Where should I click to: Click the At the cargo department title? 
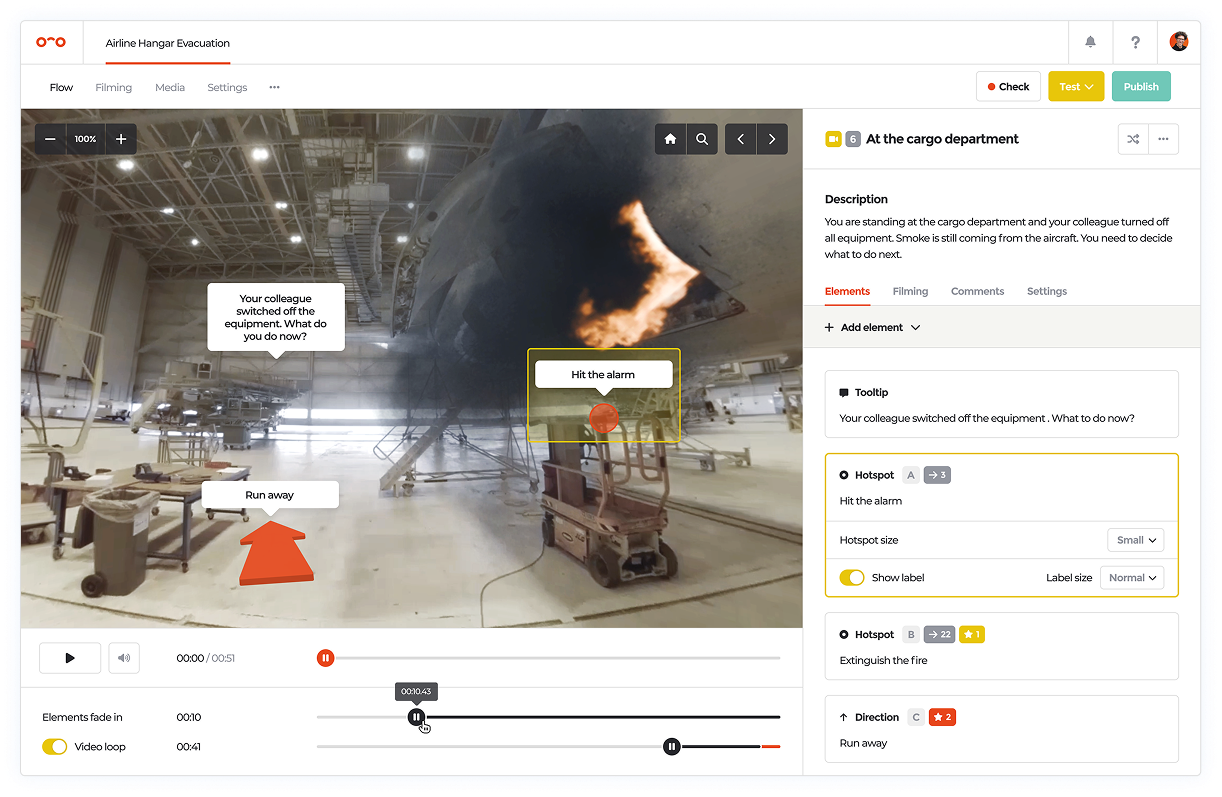pos(942,139)
